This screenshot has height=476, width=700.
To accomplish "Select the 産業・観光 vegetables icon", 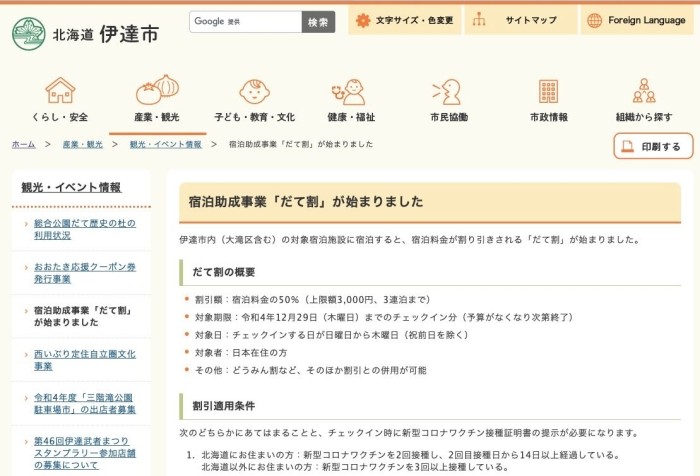I will (156, 90).
